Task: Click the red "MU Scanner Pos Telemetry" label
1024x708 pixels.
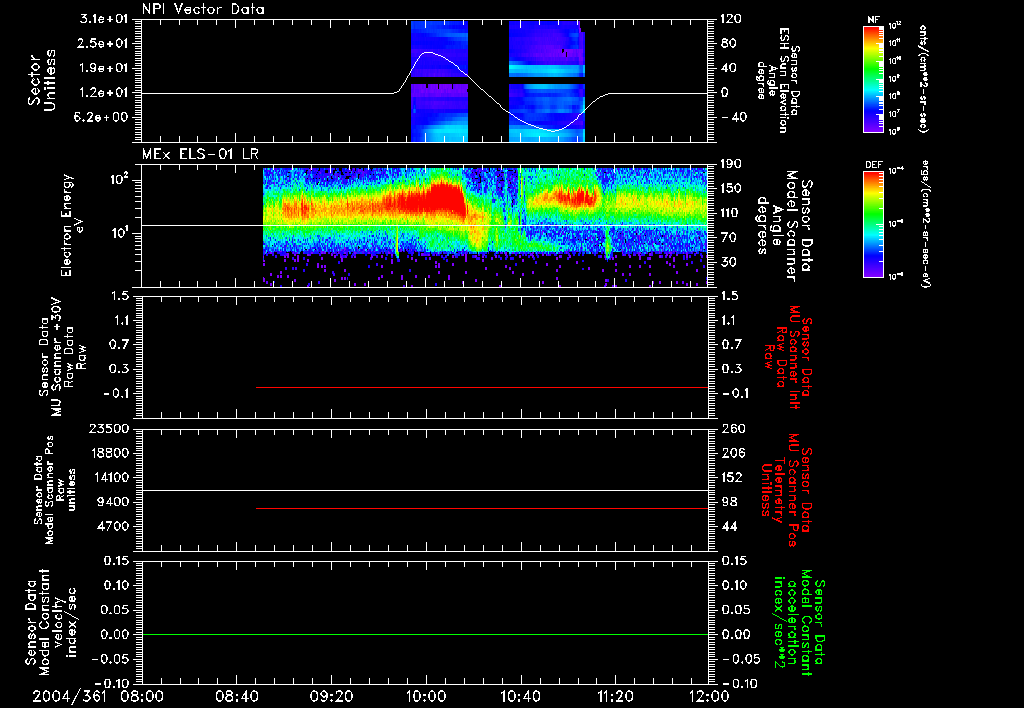Action: click(786, 490)
